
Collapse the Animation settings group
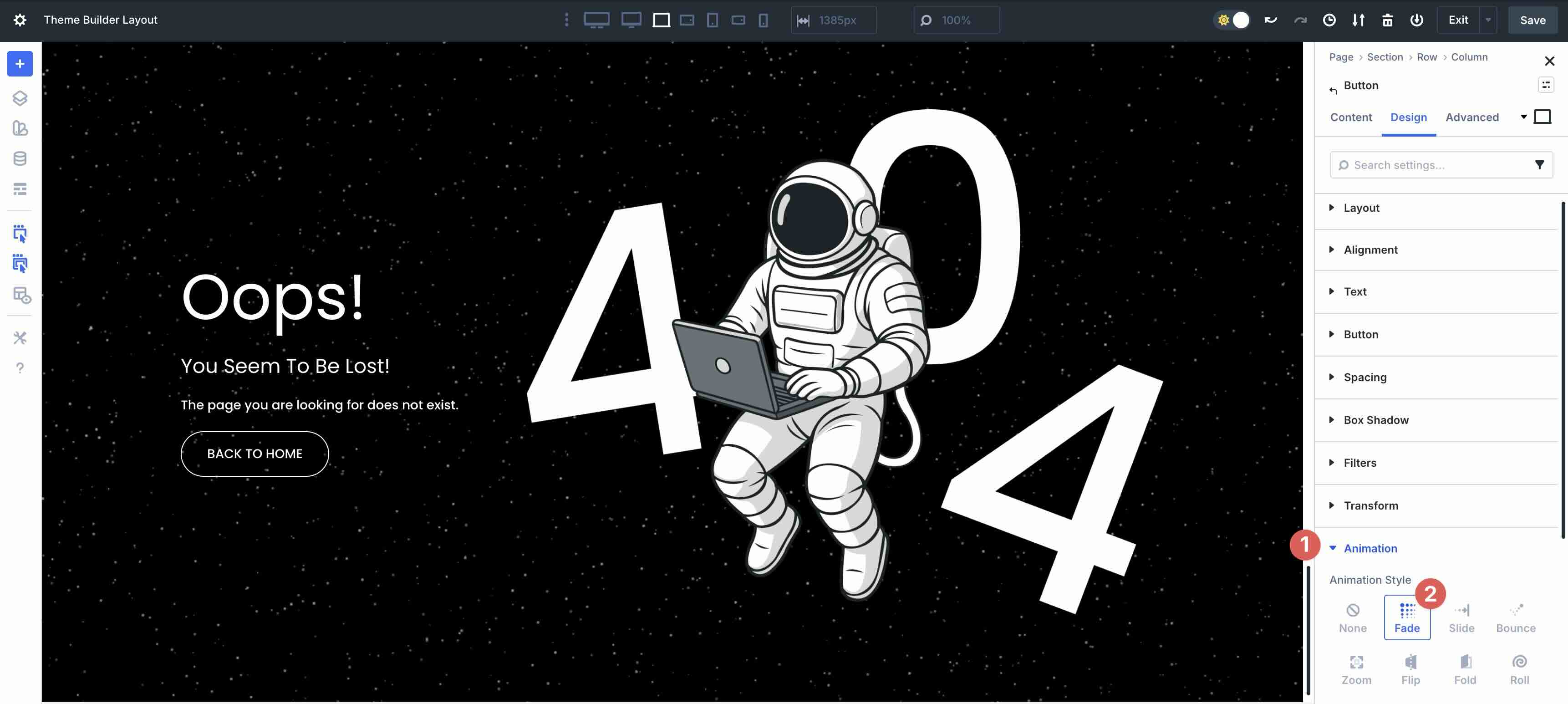(1369, 548)
